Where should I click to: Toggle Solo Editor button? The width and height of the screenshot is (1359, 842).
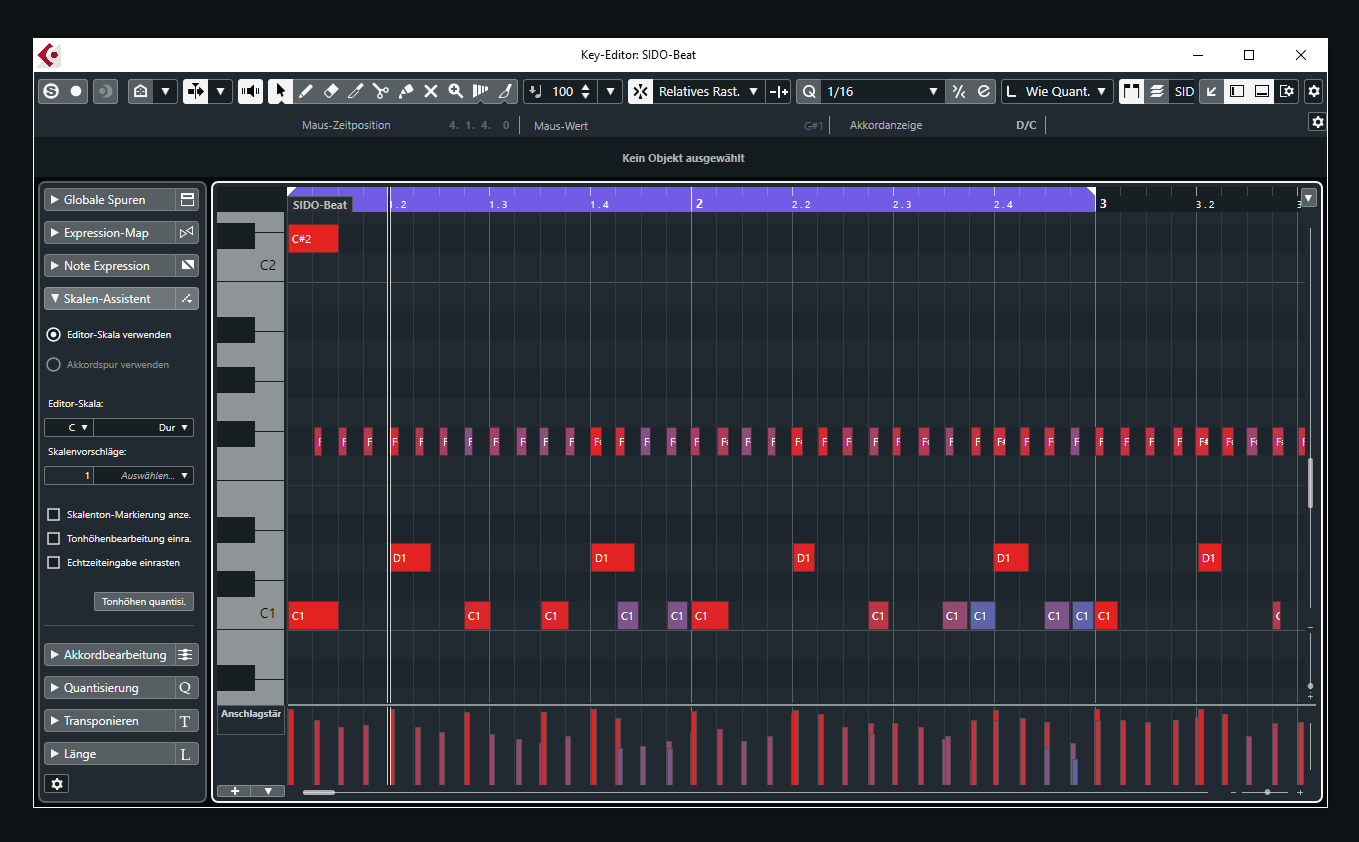[x=50, y=91]
